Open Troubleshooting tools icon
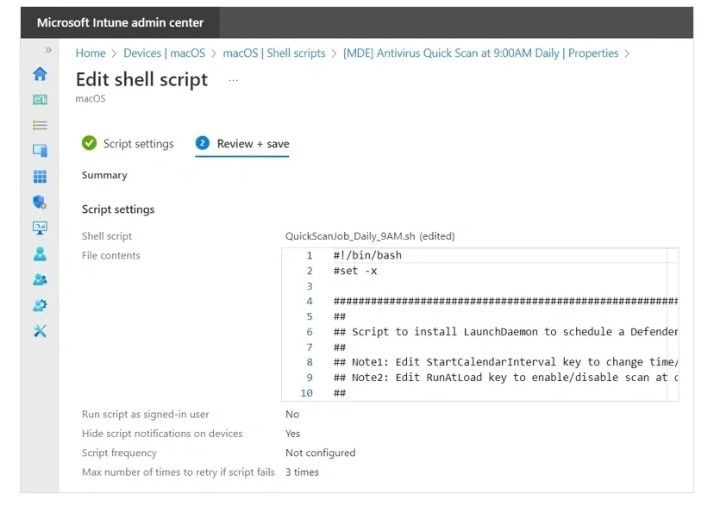Viewport: 720px width, 513px height. pos(40,331)
